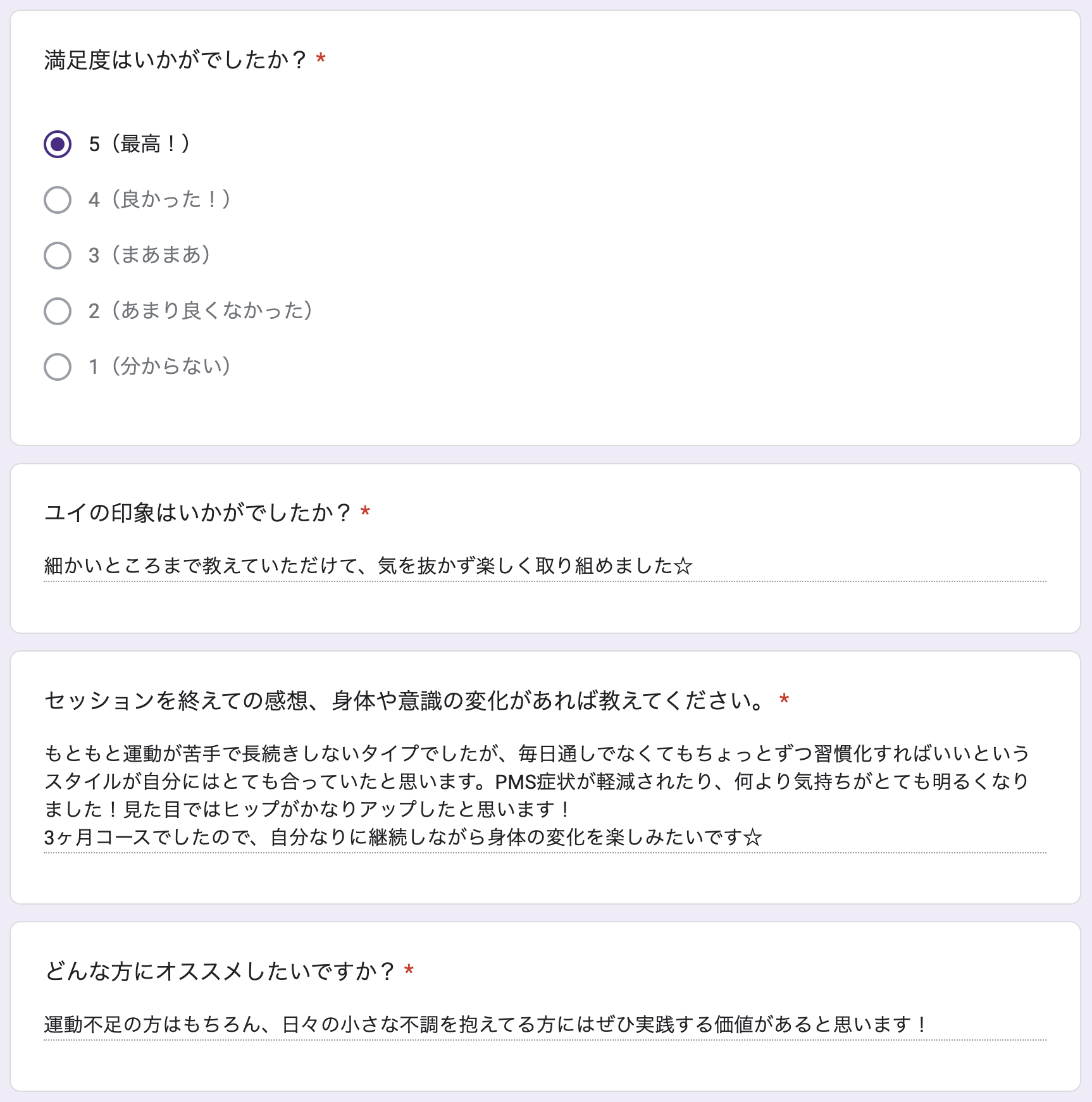1092x1102 pixels.
Task: Click the 3（まあまあ）label text
Action: pos(149,256)
